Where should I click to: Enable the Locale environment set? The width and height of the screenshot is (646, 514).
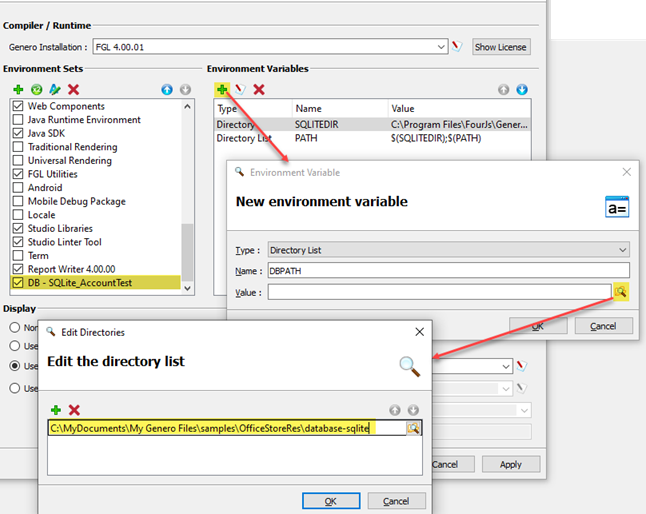(18, 215)
